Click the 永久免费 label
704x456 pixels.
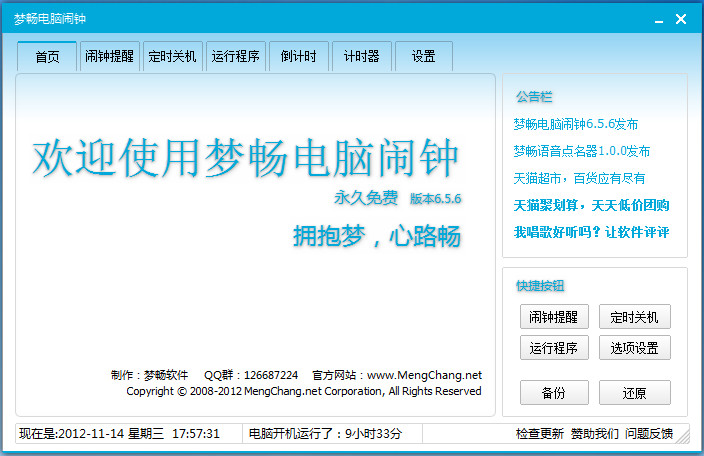click(366, 197)
